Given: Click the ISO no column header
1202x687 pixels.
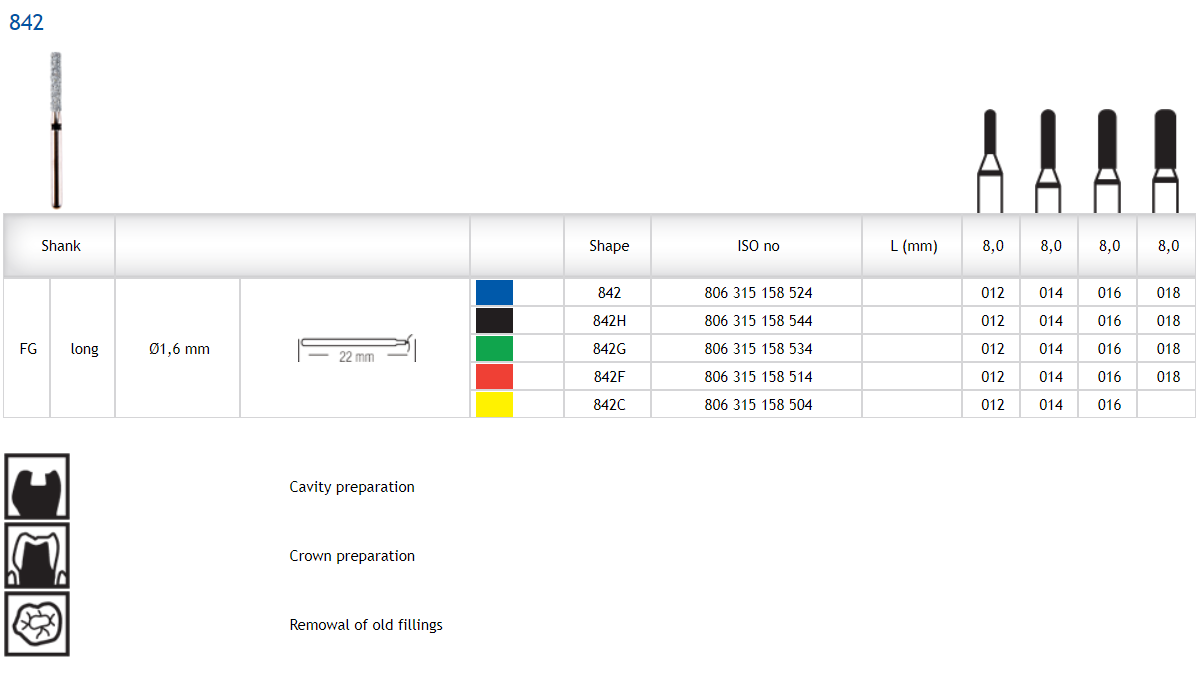Looking at the screenshot, I should [757, 246].
